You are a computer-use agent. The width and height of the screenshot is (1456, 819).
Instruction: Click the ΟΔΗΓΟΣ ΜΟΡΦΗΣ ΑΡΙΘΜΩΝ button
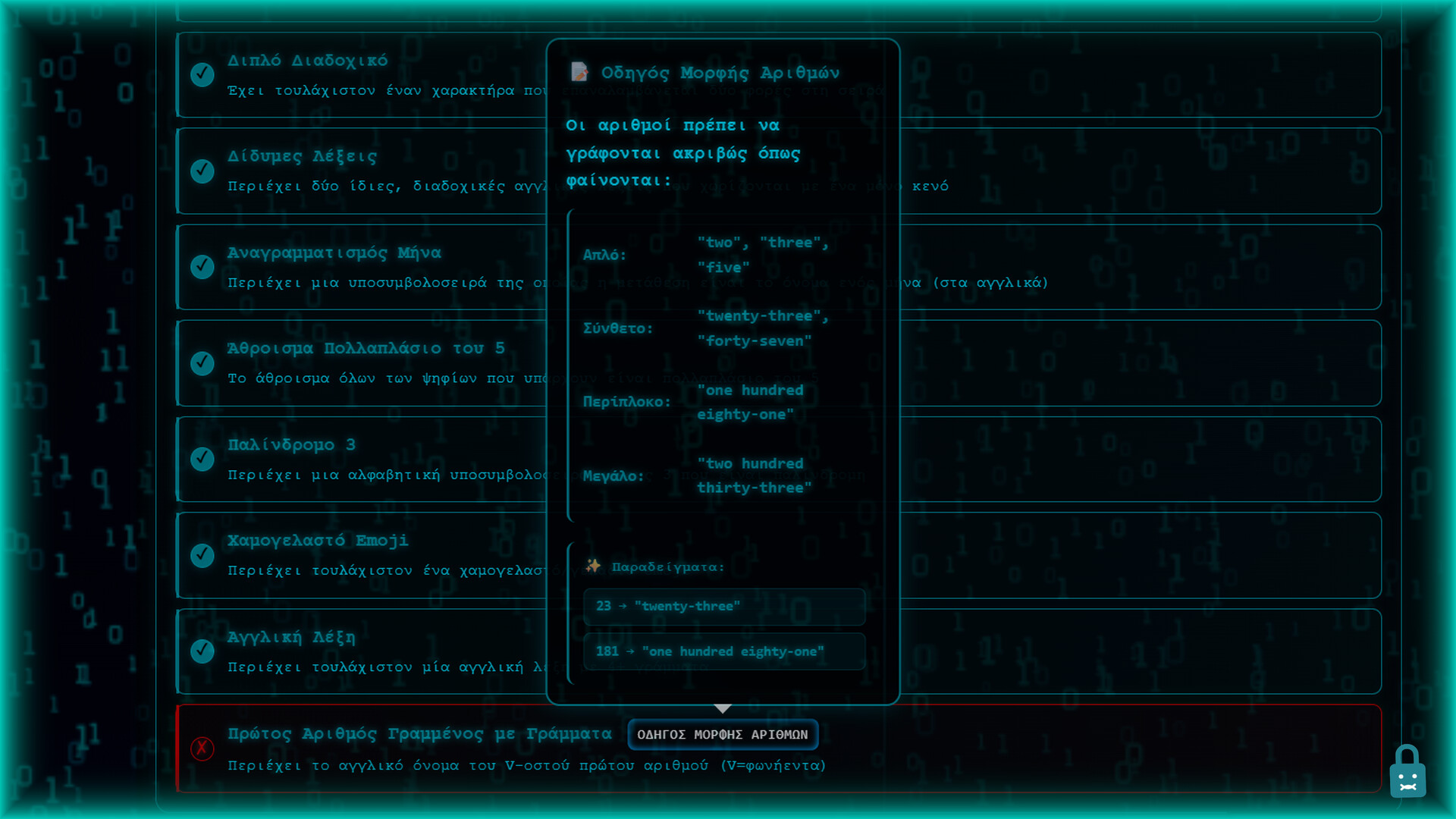pyautogui.click(x=722, y=734)
